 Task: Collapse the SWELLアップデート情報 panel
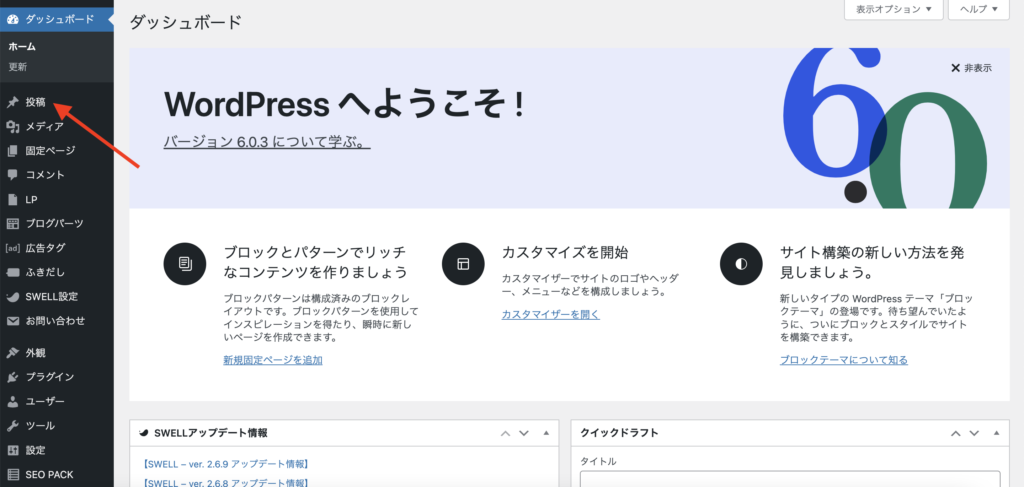click(546, 433)
